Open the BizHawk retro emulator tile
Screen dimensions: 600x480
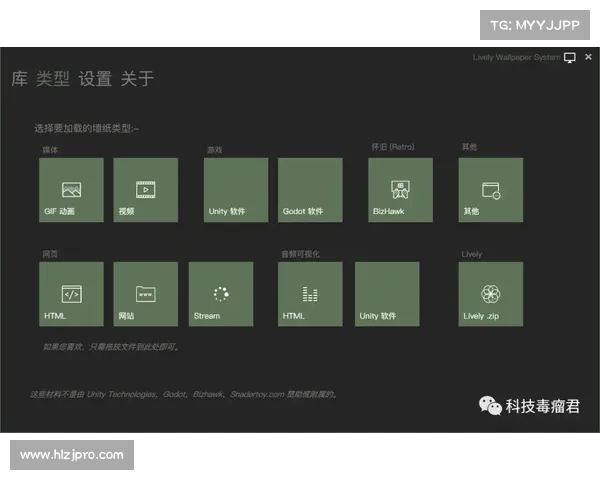pyautogui.click(x=400, y=190)
